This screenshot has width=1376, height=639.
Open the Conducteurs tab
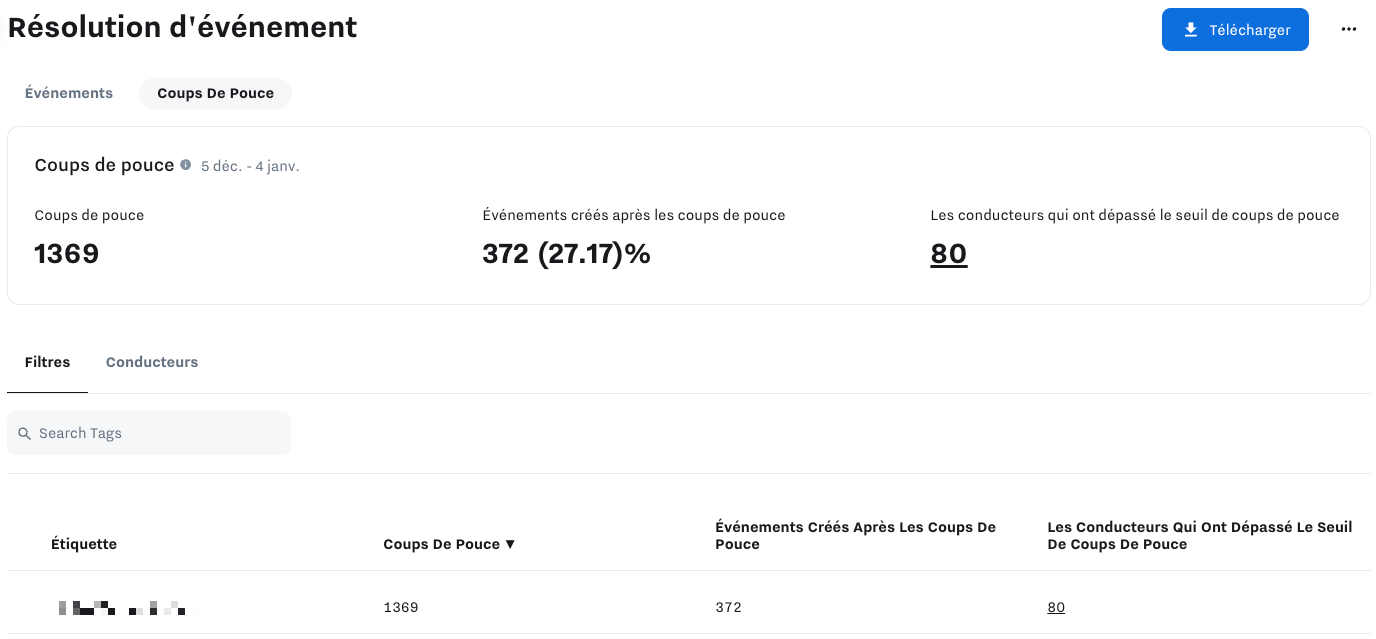152,362
